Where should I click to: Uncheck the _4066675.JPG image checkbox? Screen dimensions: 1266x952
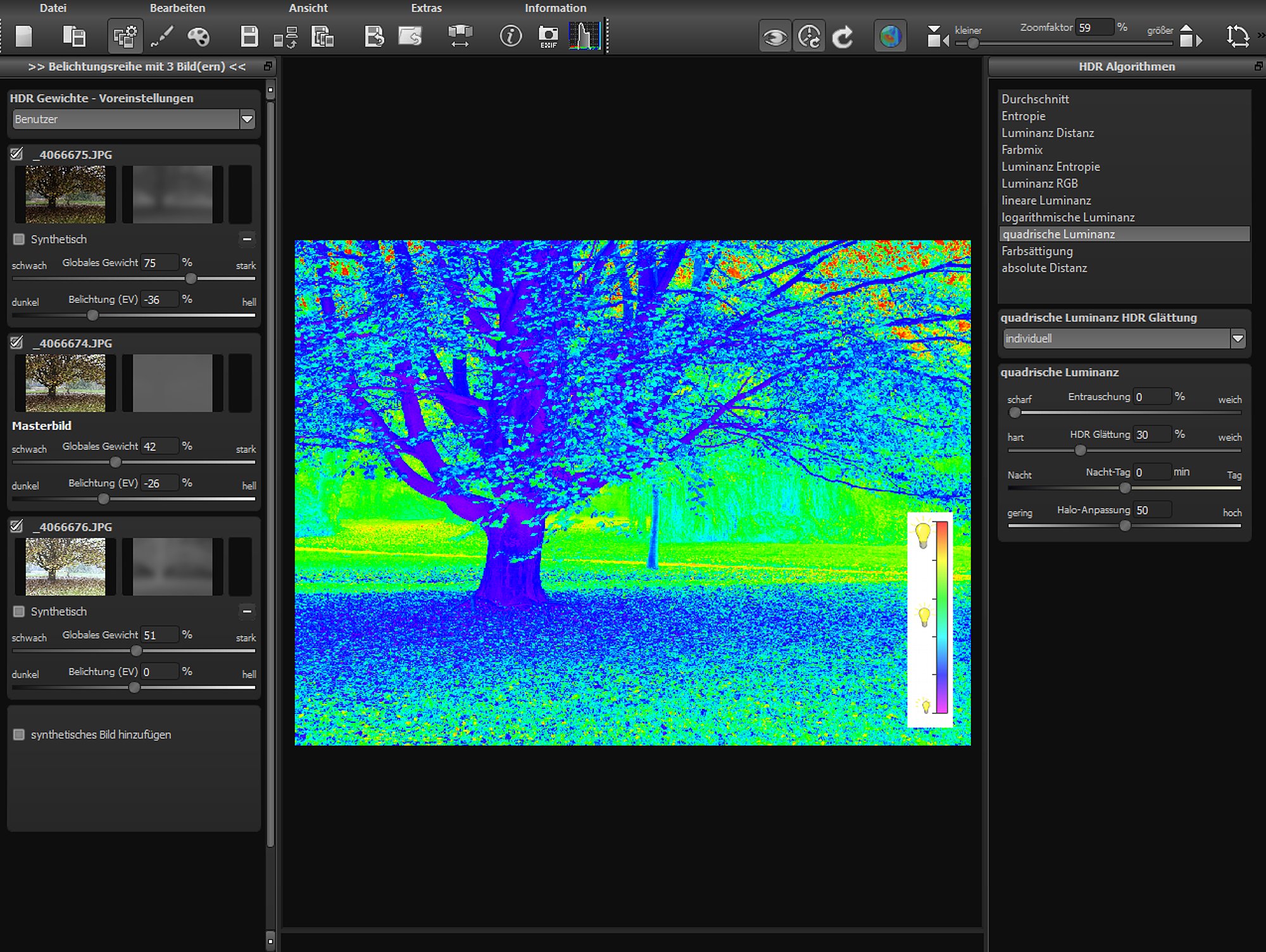coord(17,154)
